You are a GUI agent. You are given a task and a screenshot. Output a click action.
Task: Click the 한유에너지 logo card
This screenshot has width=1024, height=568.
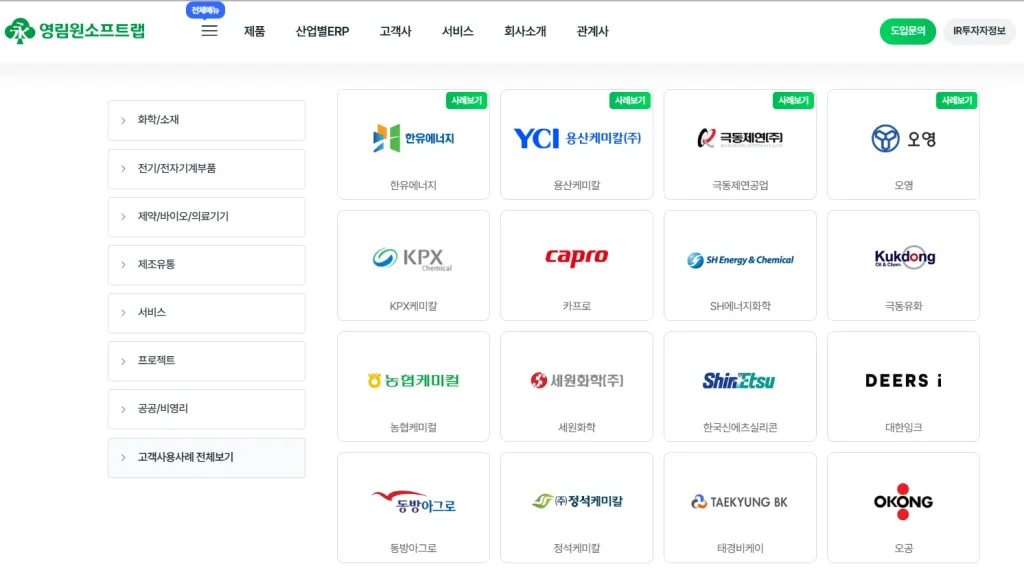coord(413,139)
